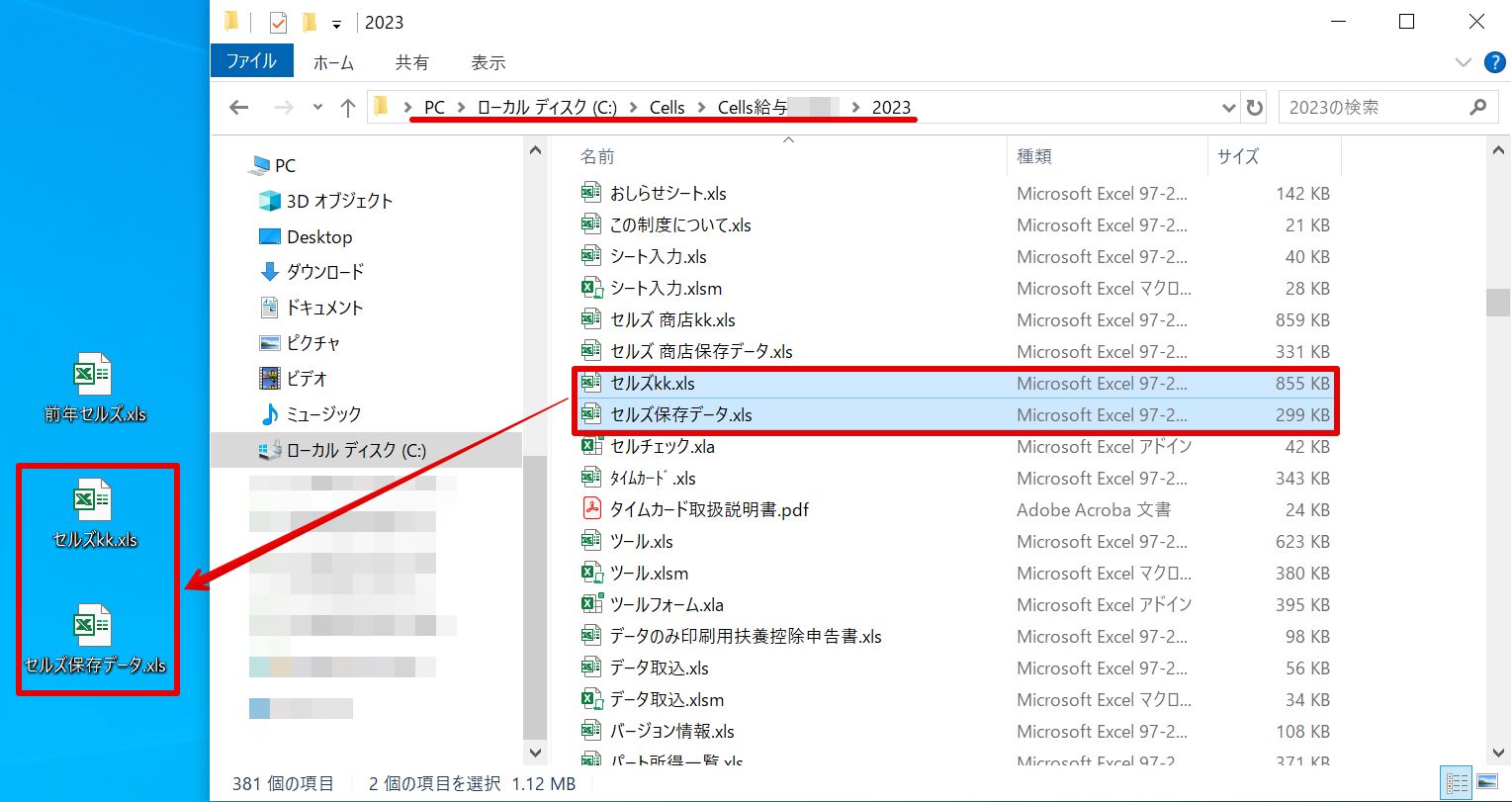Click the Refresh button beside address bar
Screen dimensions: 1512x802
(1255, 108)
